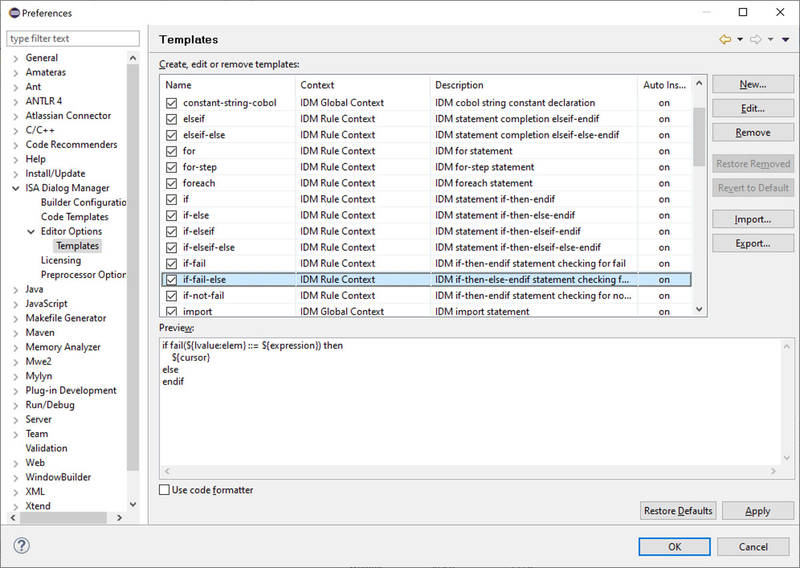Toggle the foreach template checkbox
Image resolution: width=800 pixels, height=568 pixels.
pos(172,183)
